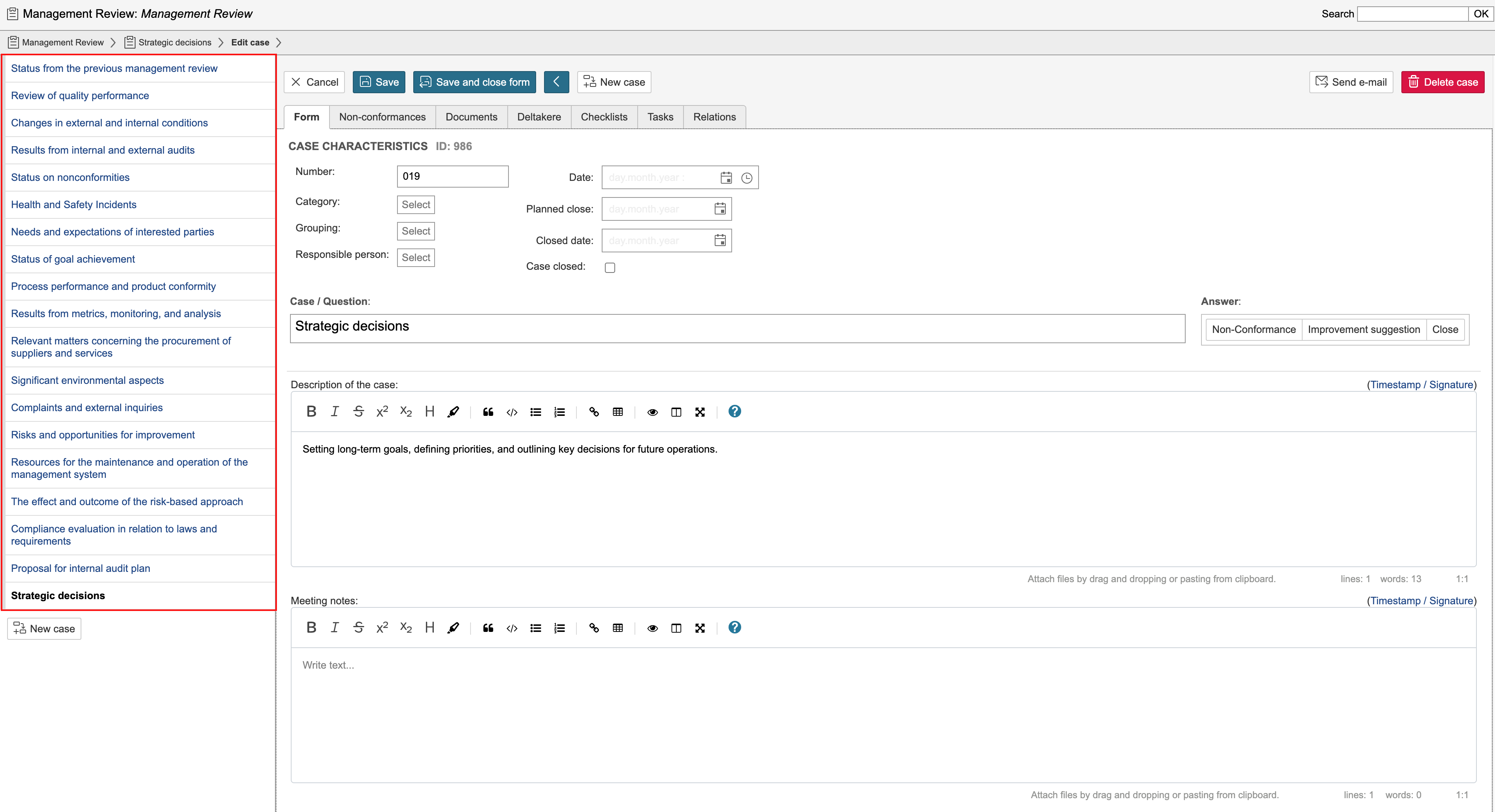Open Health and Safety Incidents case link
The image size is (1495, 812).
[x=74, y=205]
